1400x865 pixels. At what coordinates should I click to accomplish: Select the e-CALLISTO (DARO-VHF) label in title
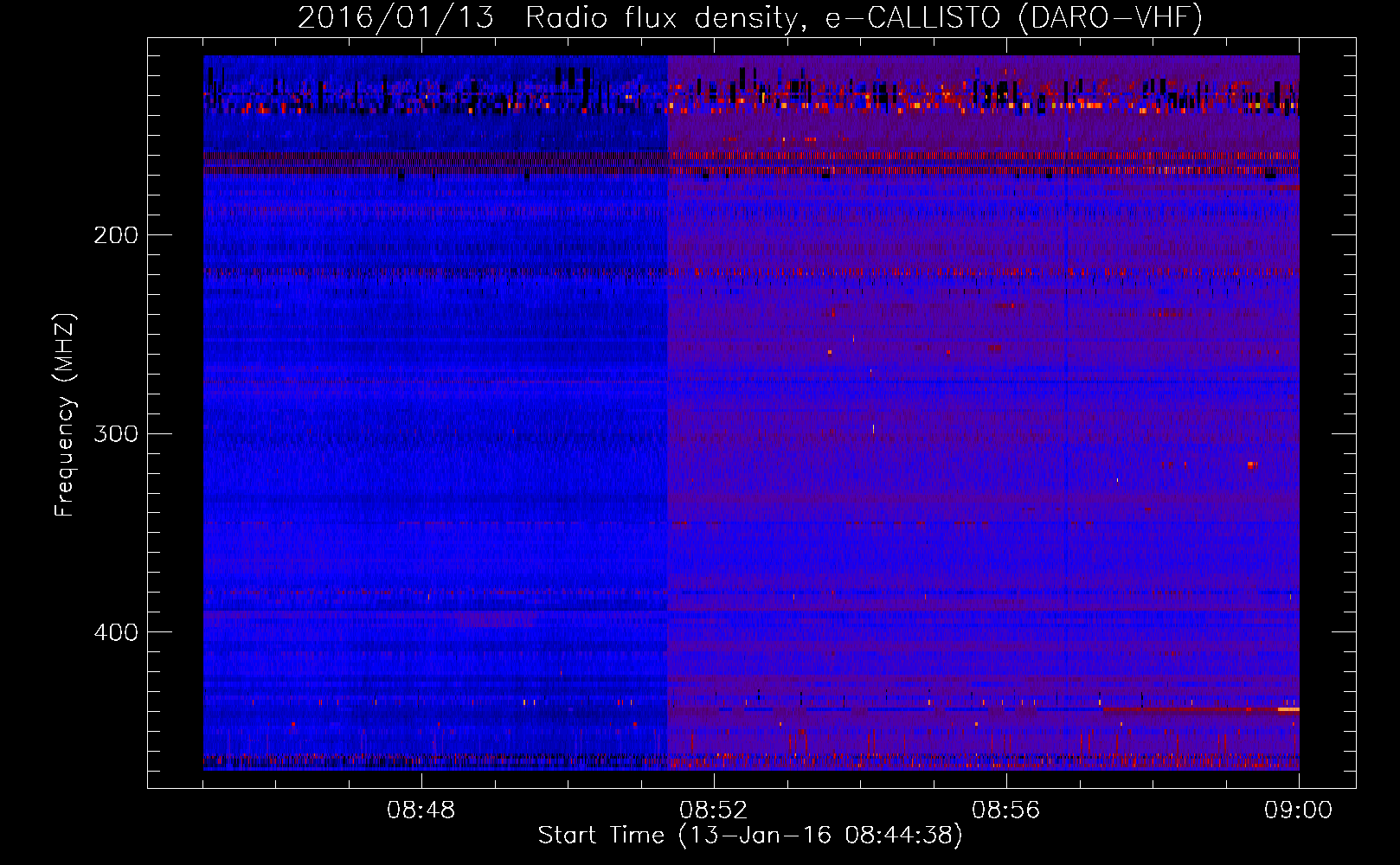click(1013, 17)
